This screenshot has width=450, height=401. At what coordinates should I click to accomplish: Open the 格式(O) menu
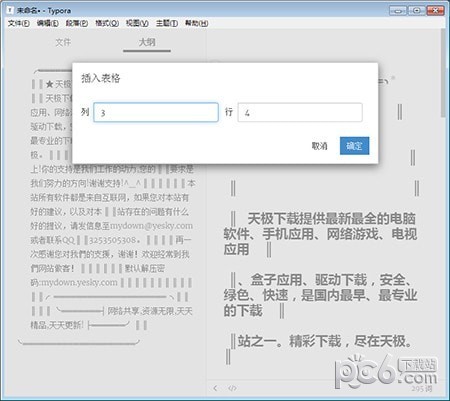pyautogui.click(x=107, y=23)
